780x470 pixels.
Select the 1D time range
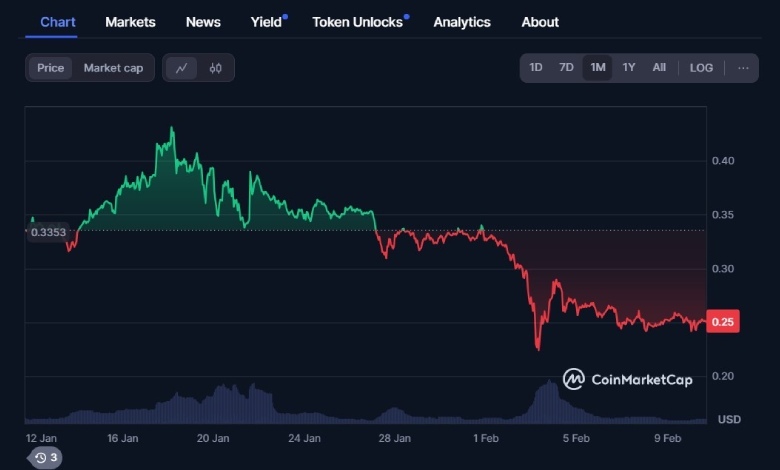(x=536, y=68)
